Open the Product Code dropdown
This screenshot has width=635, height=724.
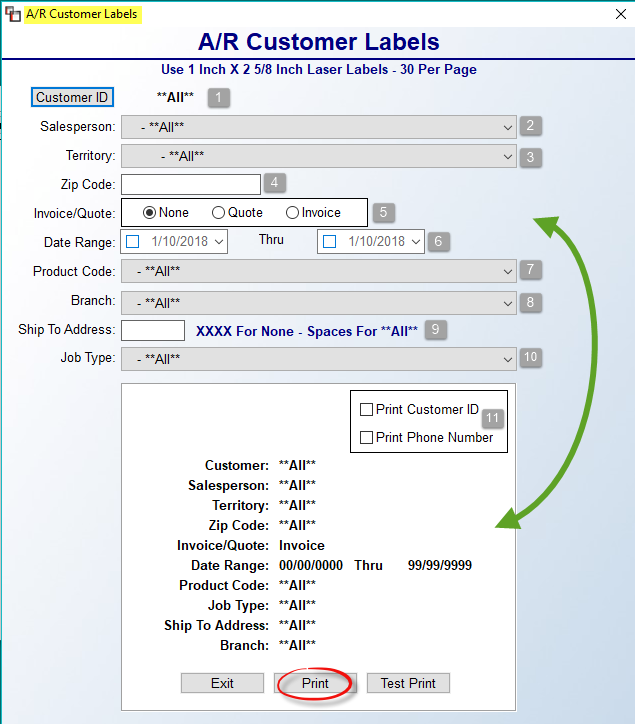(319, 271)
